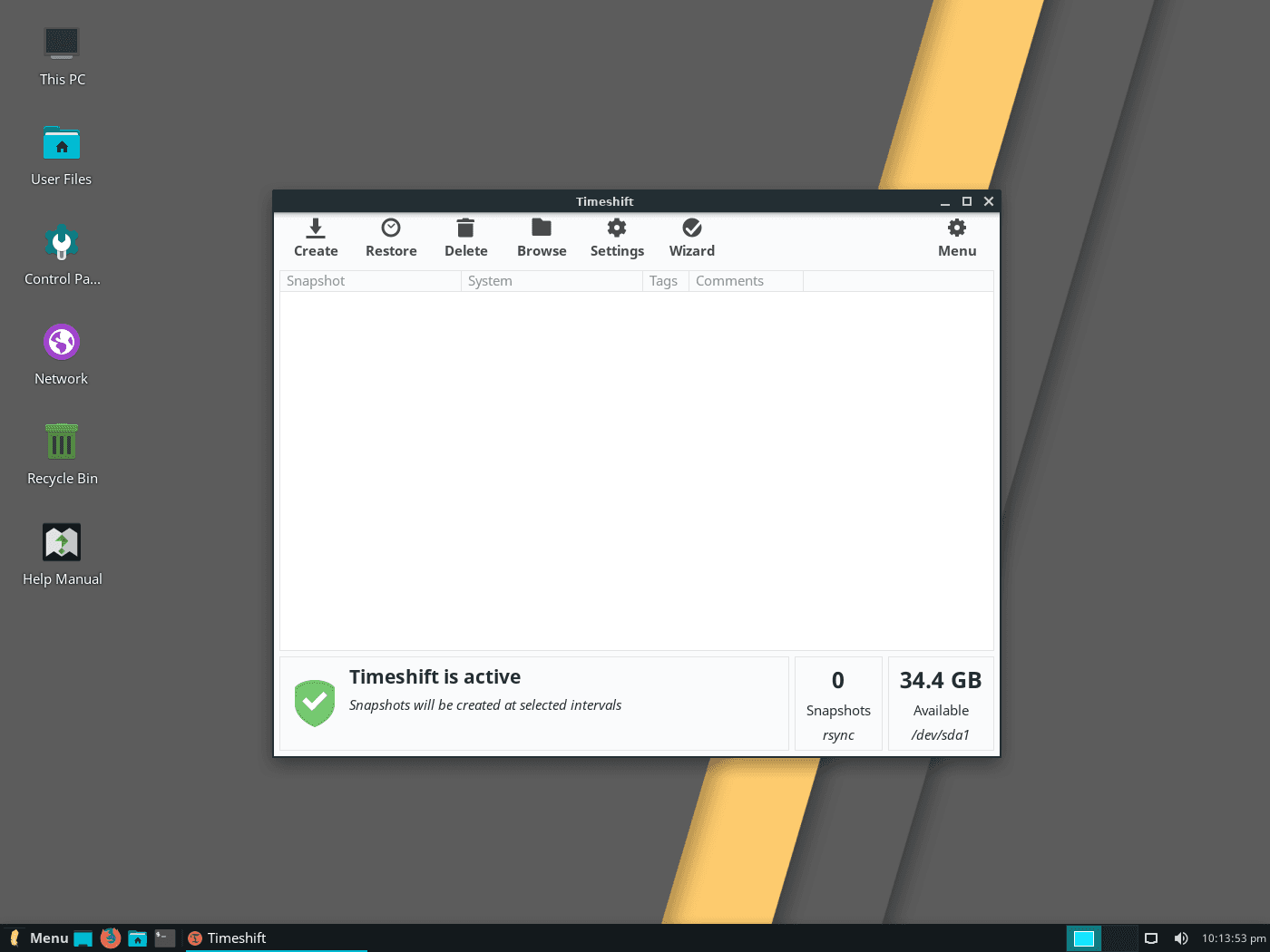Open Timeshift Settings
The image size is (1270, 952).
tap(616, 238)
